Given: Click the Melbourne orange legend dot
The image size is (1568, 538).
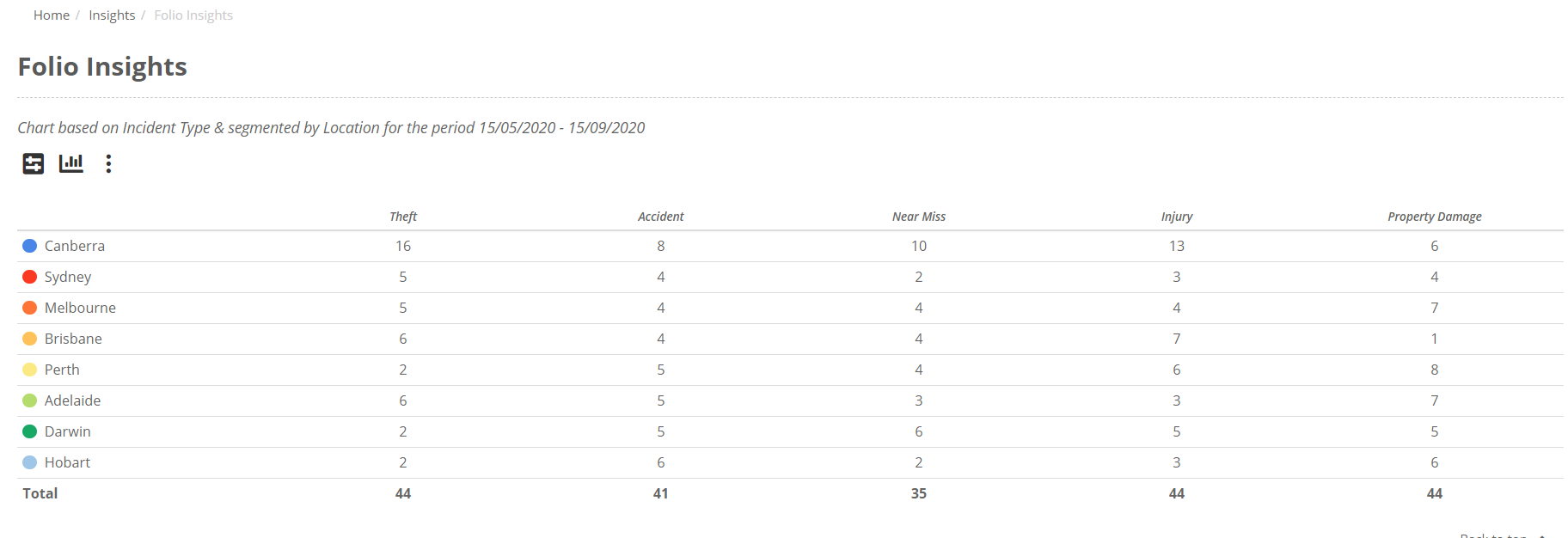Looking at the screenshot, I should pos(30,308).
